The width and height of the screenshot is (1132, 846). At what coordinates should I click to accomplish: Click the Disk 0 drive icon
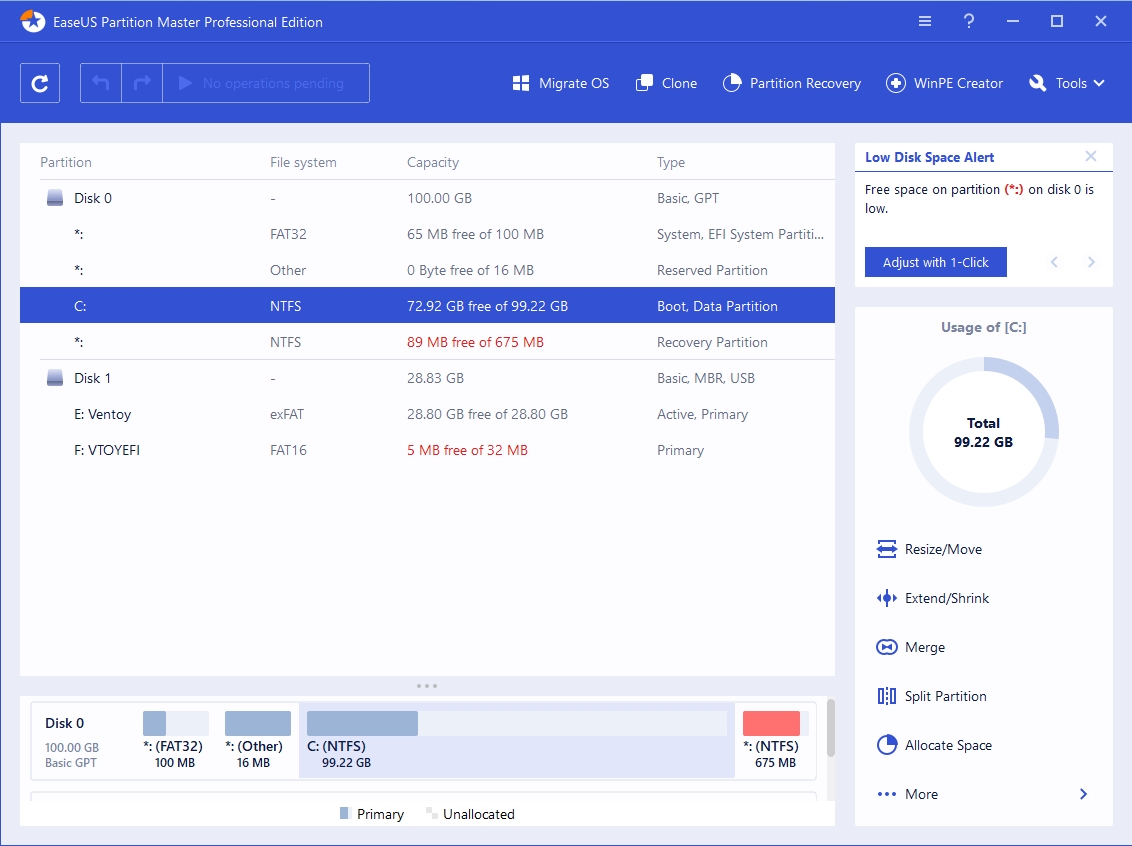click(x=55, y=198)
